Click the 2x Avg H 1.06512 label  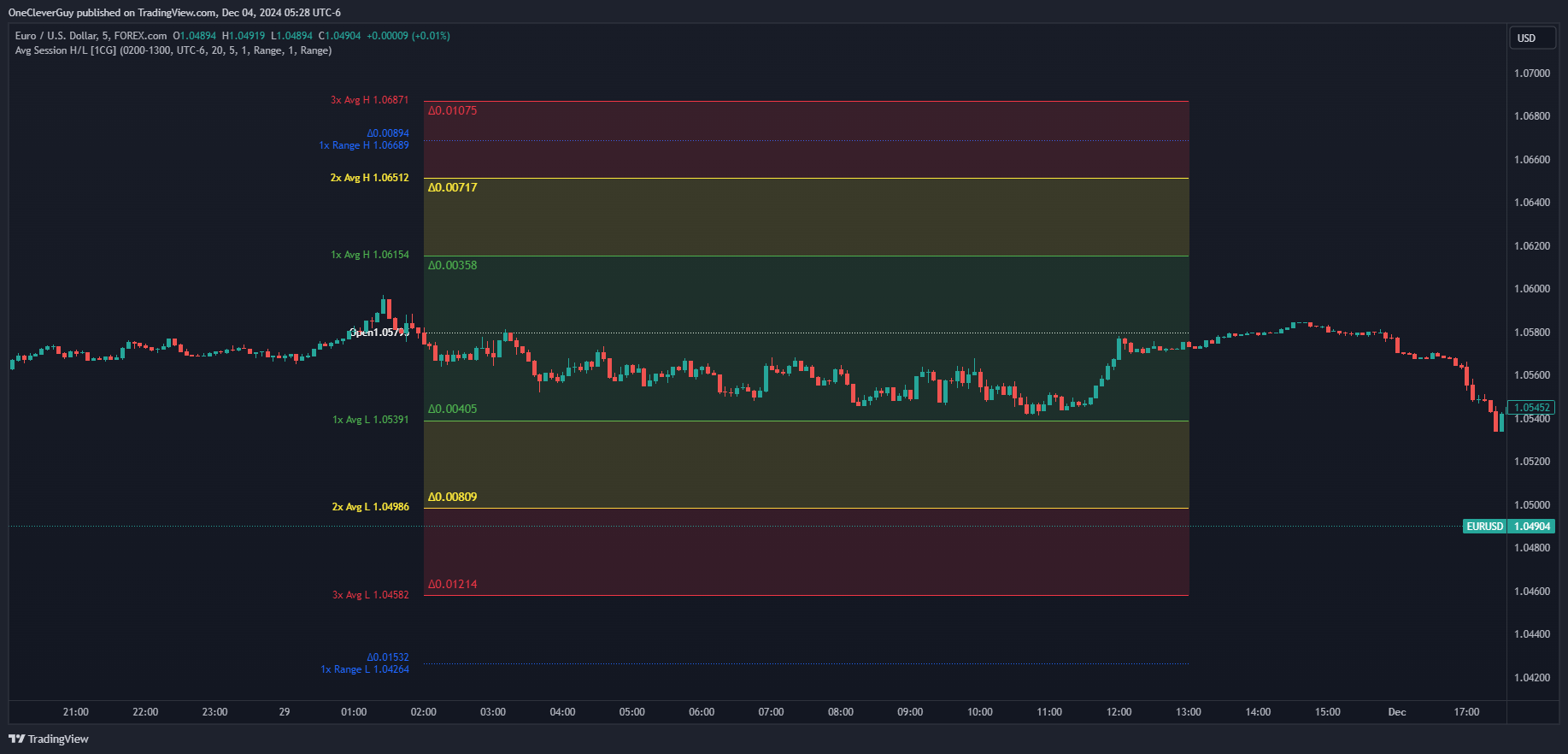[x=370, y=178]
